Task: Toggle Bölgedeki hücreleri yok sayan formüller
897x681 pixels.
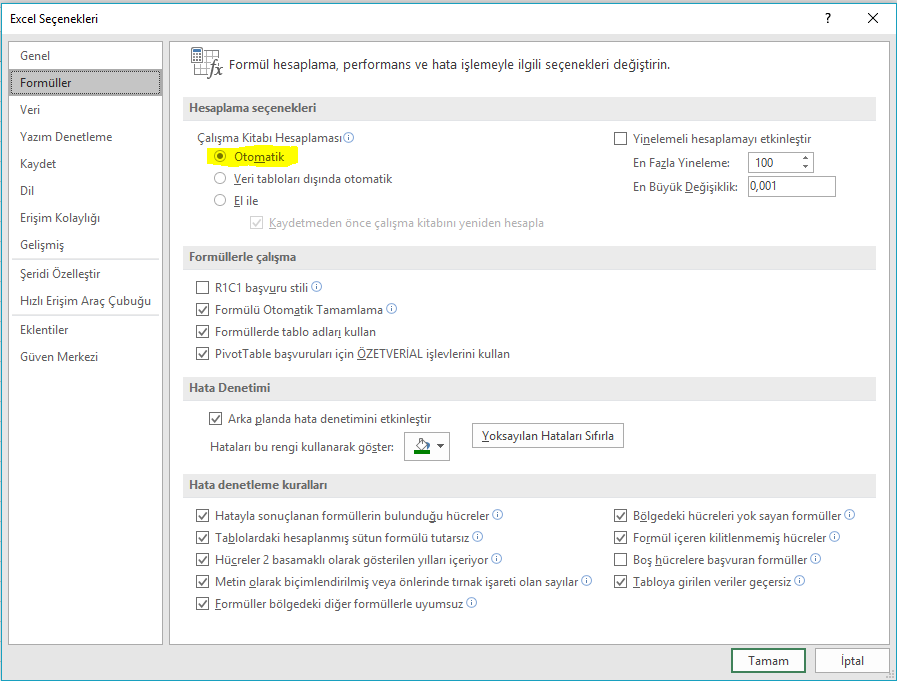Action: 620,516
